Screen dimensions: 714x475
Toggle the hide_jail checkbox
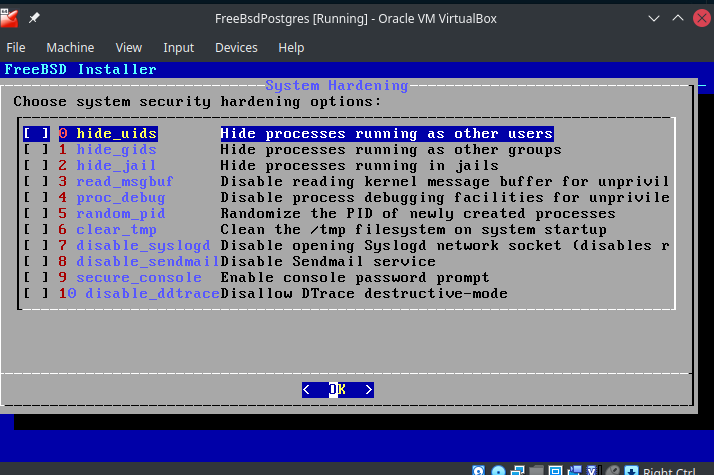[36, 165]
